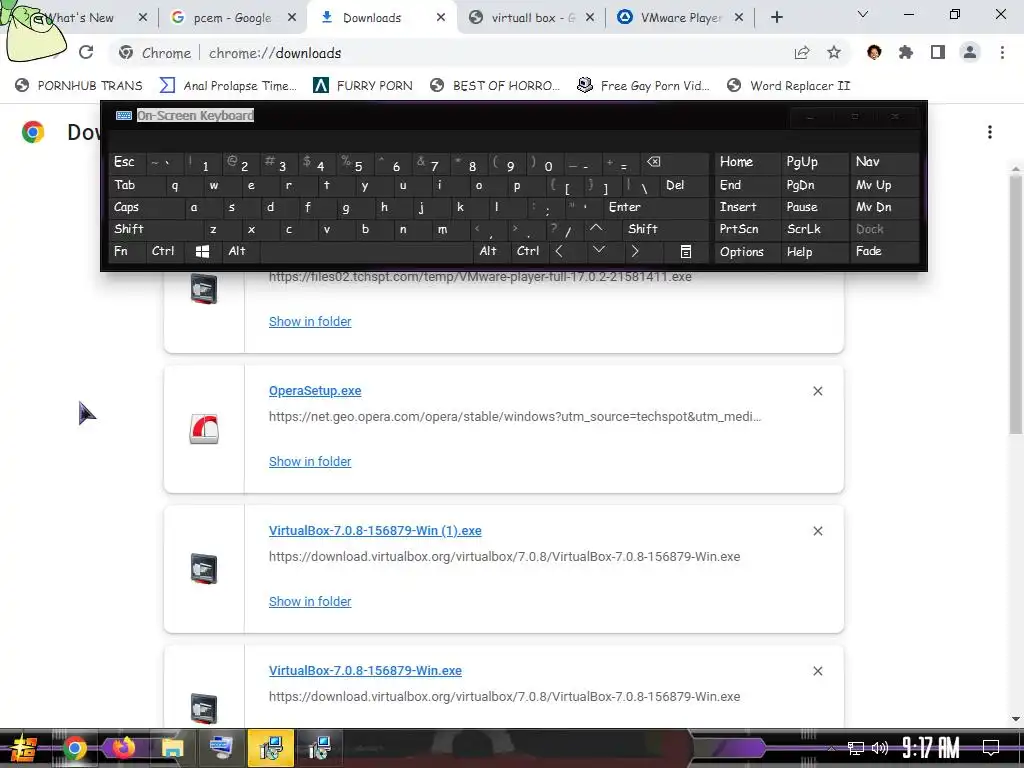The height and width of the screenshot is (768, 1024).
Task: Reload the page with the refresh icon
Action: [86, 52]
